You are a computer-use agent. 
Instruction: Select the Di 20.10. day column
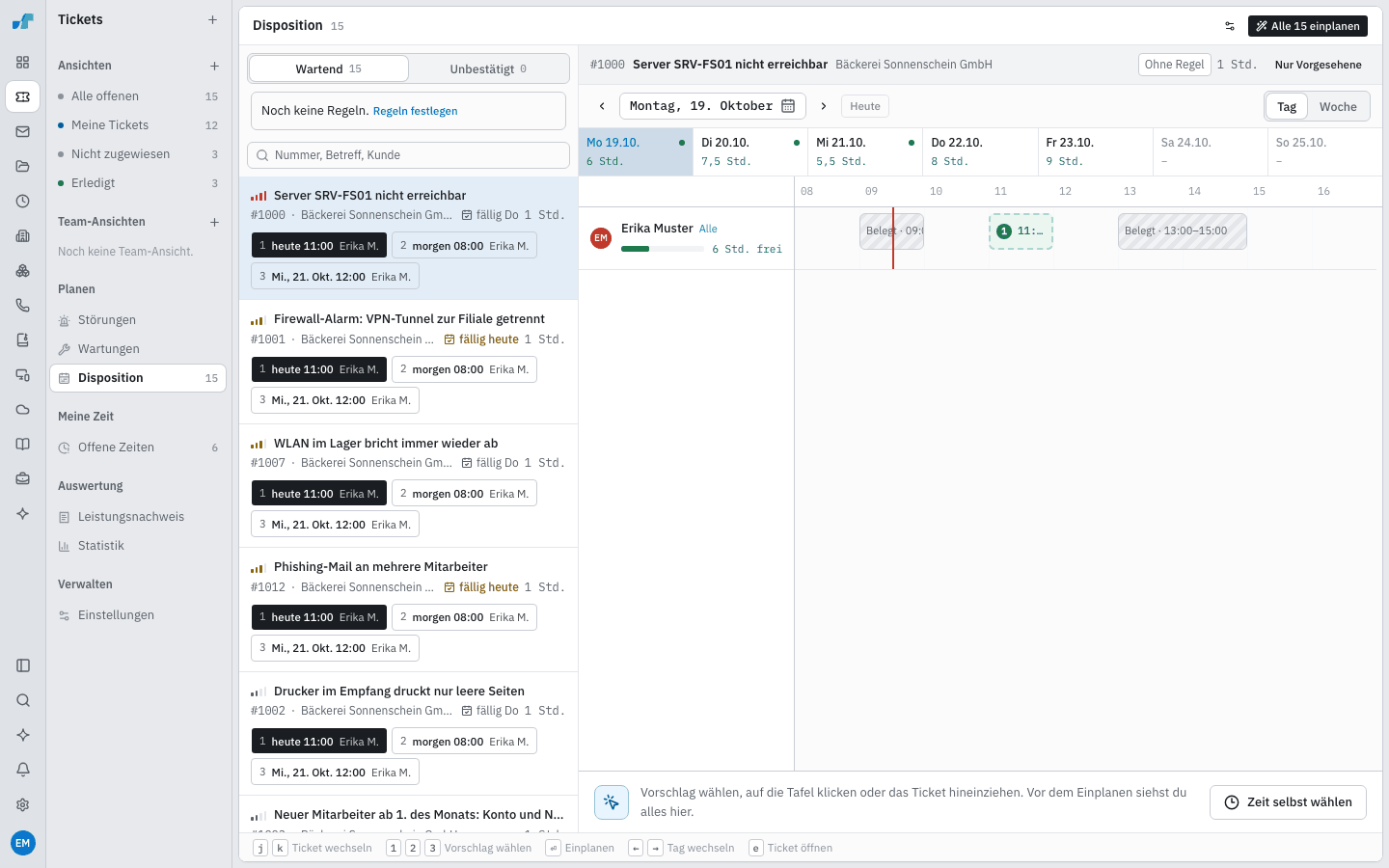[750, 151]
